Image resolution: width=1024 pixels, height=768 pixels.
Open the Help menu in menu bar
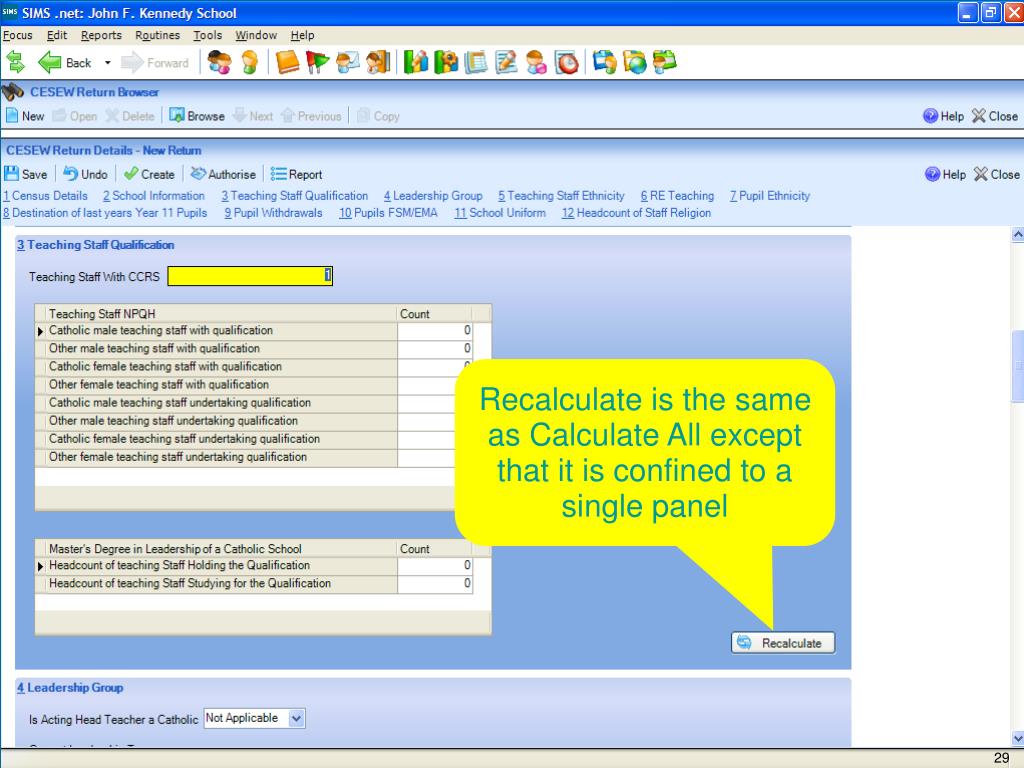coord(302,35)
